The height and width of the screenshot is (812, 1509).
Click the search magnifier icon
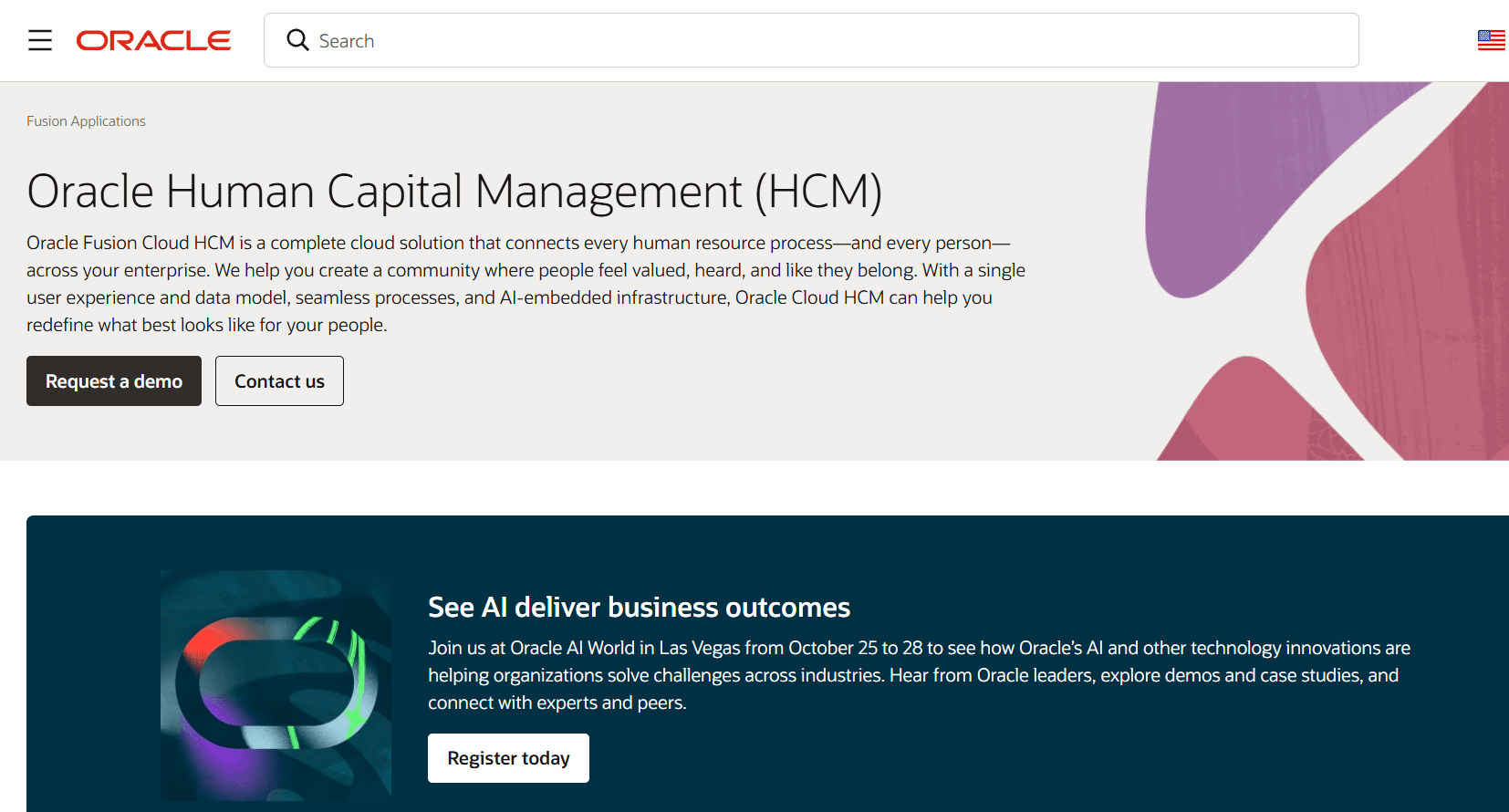(297, 40)
